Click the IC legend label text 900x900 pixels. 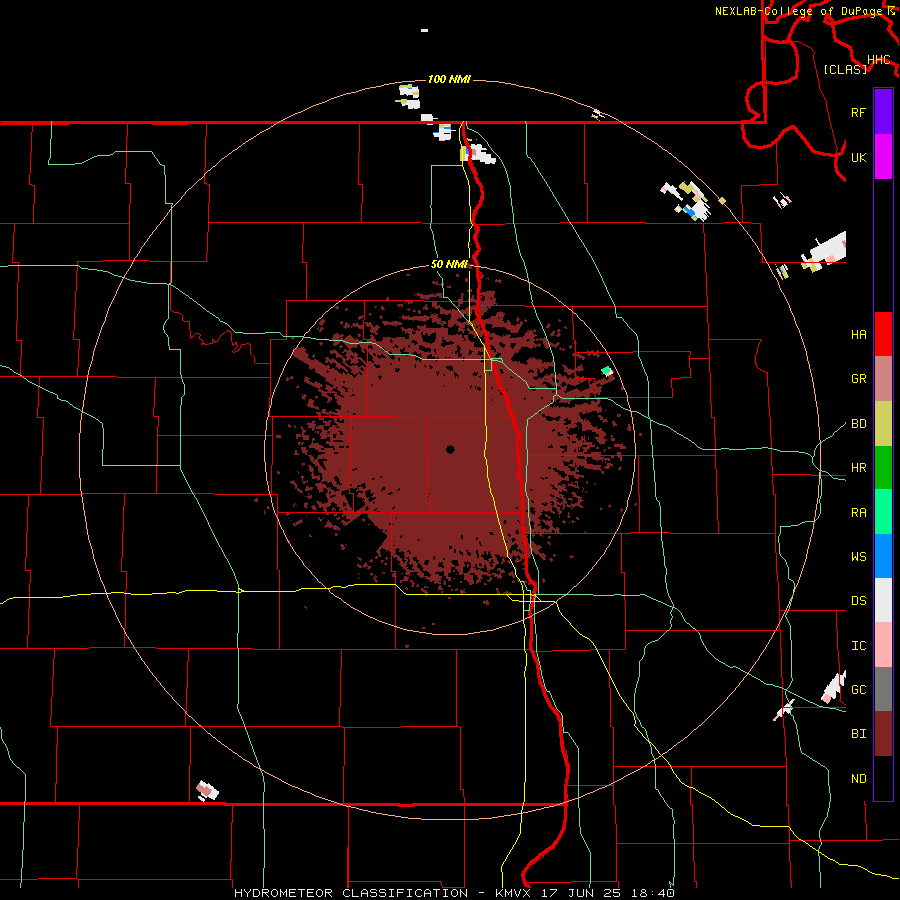point(858,646)
